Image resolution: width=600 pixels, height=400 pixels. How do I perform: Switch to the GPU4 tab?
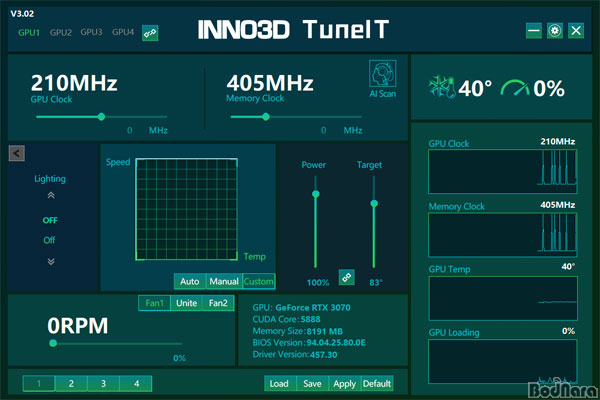click(x=123, y=32)
